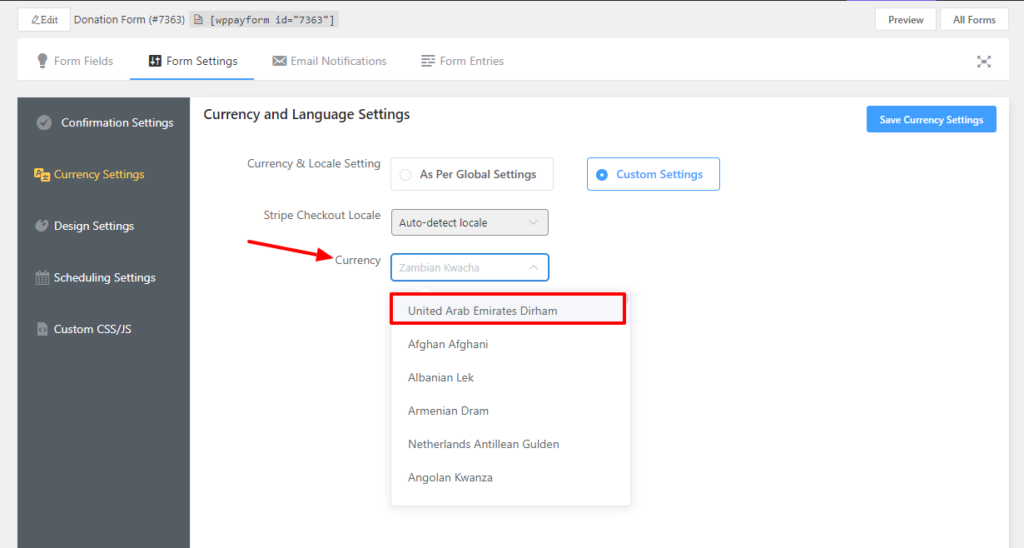Open the Form Settings tab
Screen dimensions: 1024x548
coord(192,61)
